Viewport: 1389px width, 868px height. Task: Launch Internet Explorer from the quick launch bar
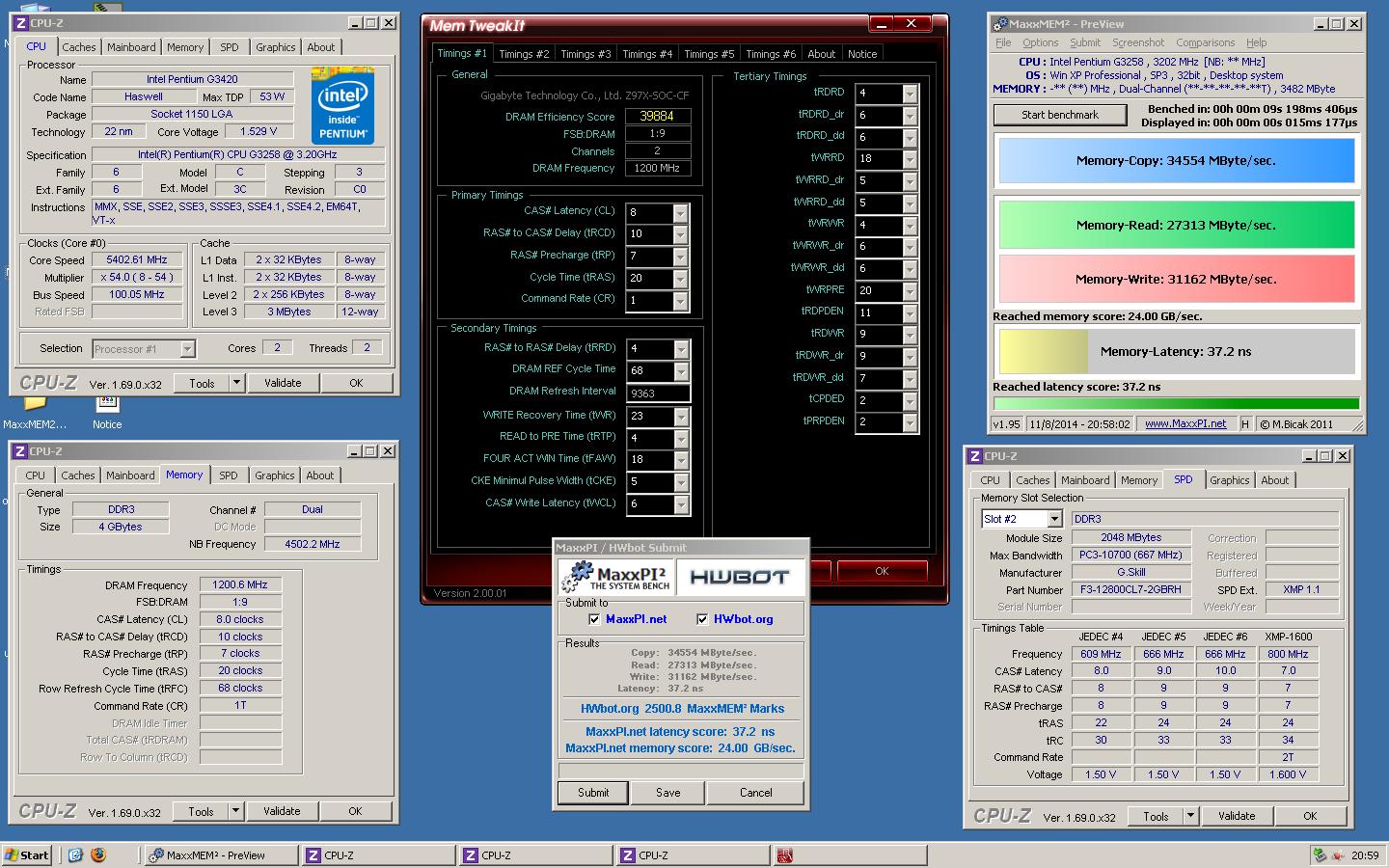[x=76, y=854]
